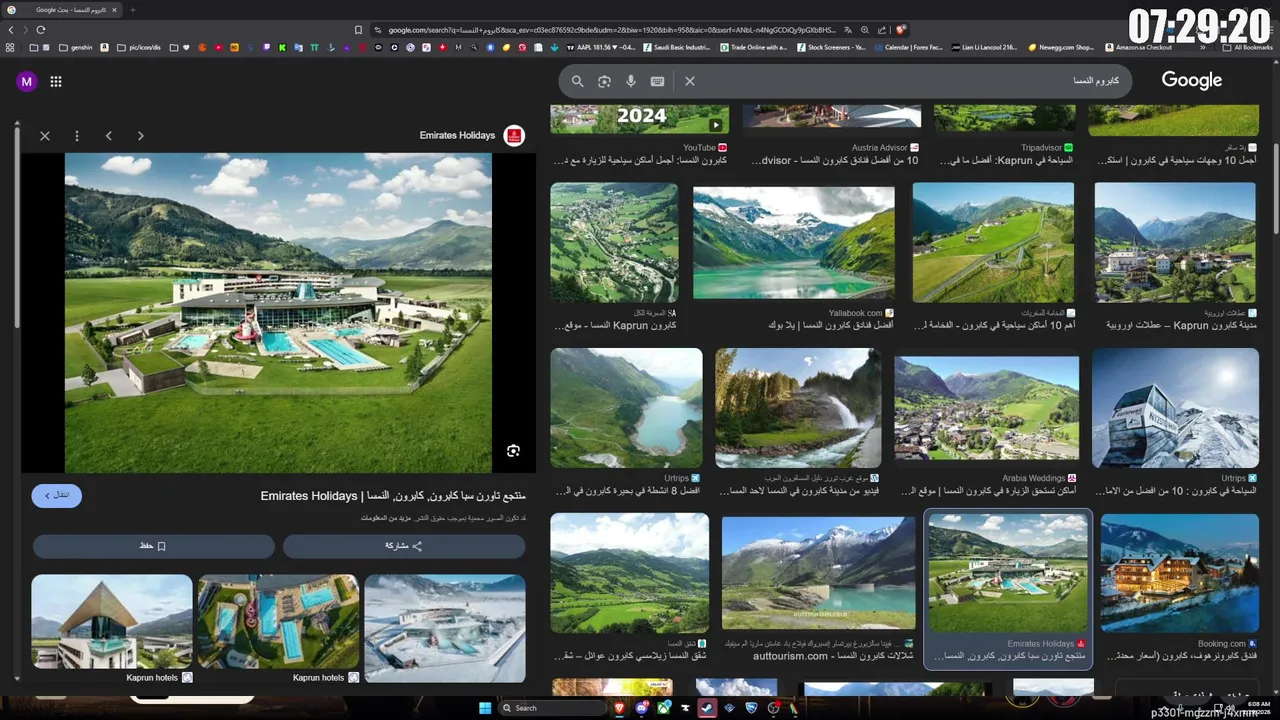The height and width of the screenshot is (720, 1280).
Task: Close the image preview panel
Action: [45, 136]
